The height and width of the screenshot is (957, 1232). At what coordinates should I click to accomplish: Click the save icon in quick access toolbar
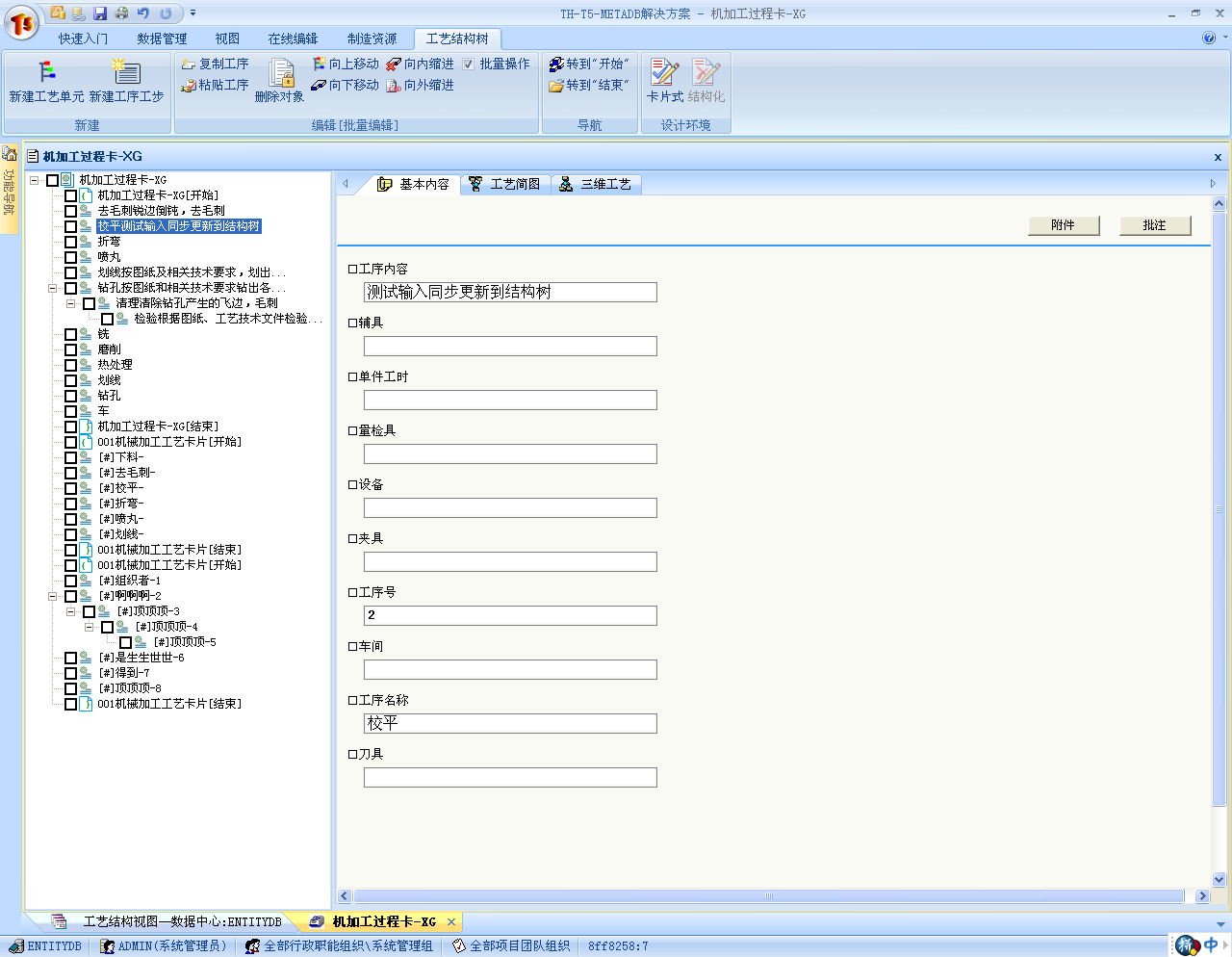[100, 13]
